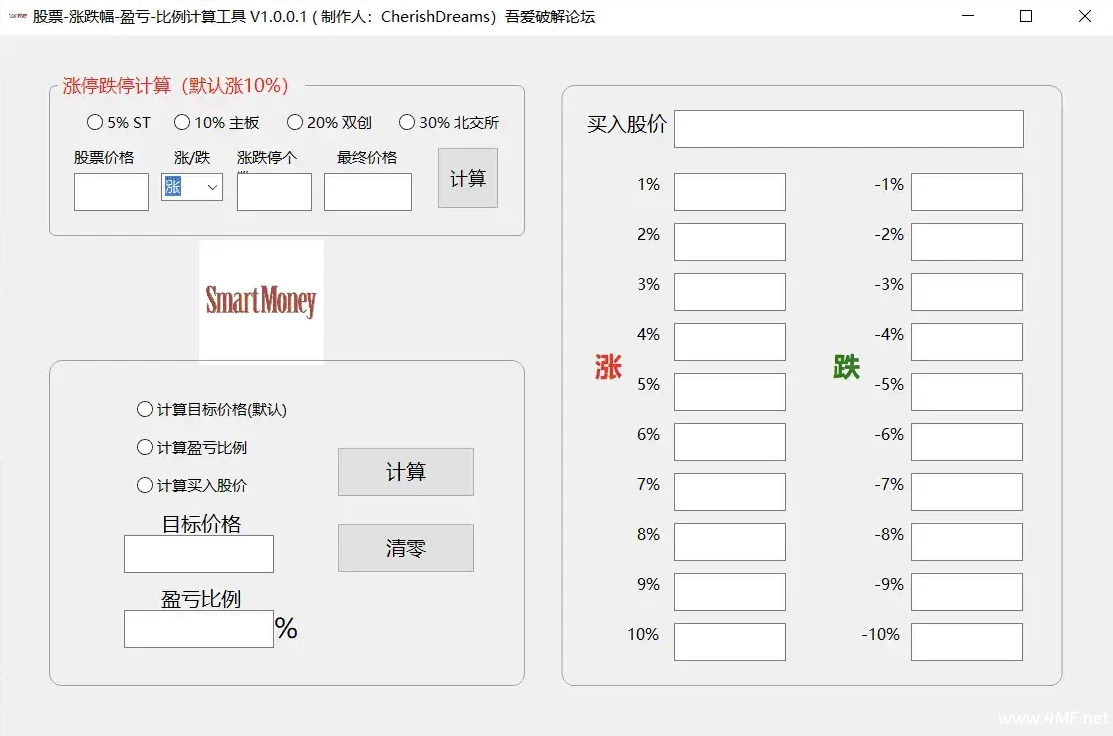Select 计算目标价格 calculation mode
This screenshot has width=1113, height=736.
145,409
